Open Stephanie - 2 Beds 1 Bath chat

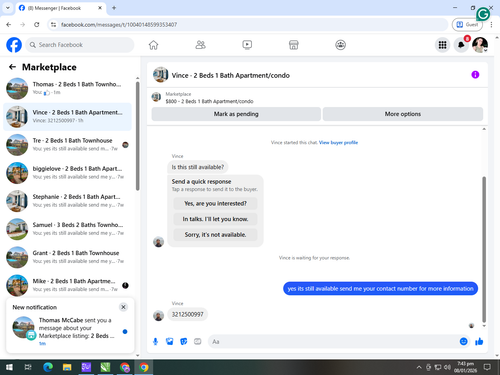68,201
